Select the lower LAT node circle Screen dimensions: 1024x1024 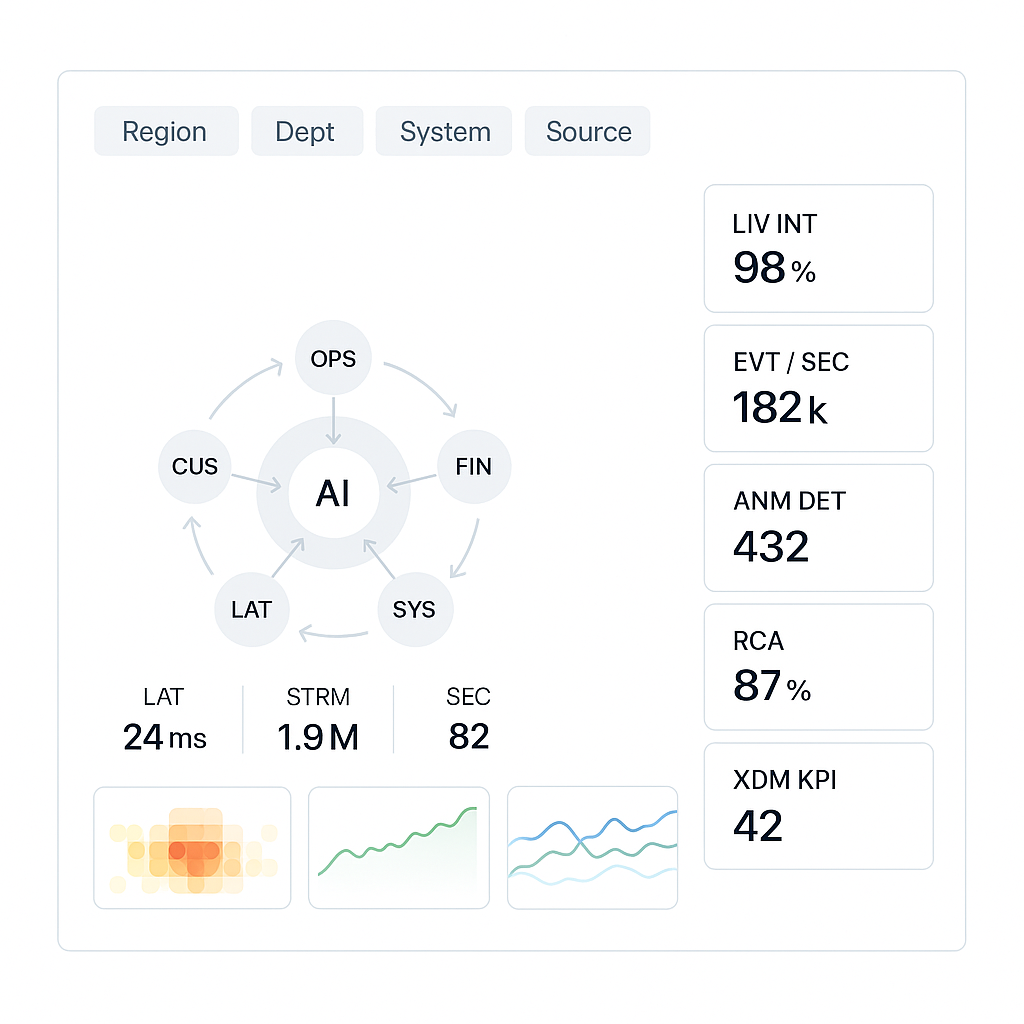pyautogui.click(x=251, y=609)
